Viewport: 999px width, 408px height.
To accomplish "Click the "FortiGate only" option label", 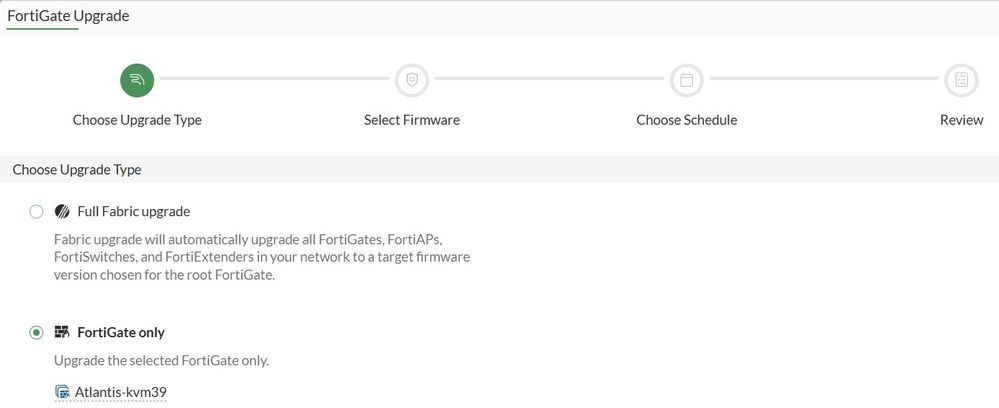I will 121,332.
